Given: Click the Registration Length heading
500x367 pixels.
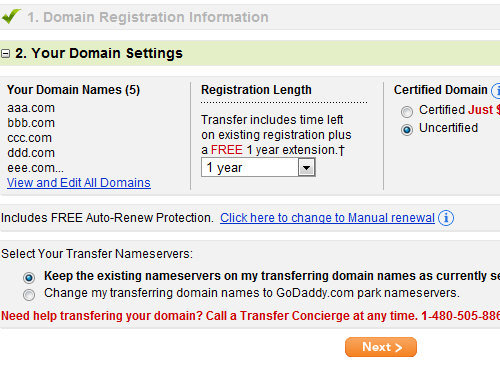Looking at the screenshot, I should point(256,90).
